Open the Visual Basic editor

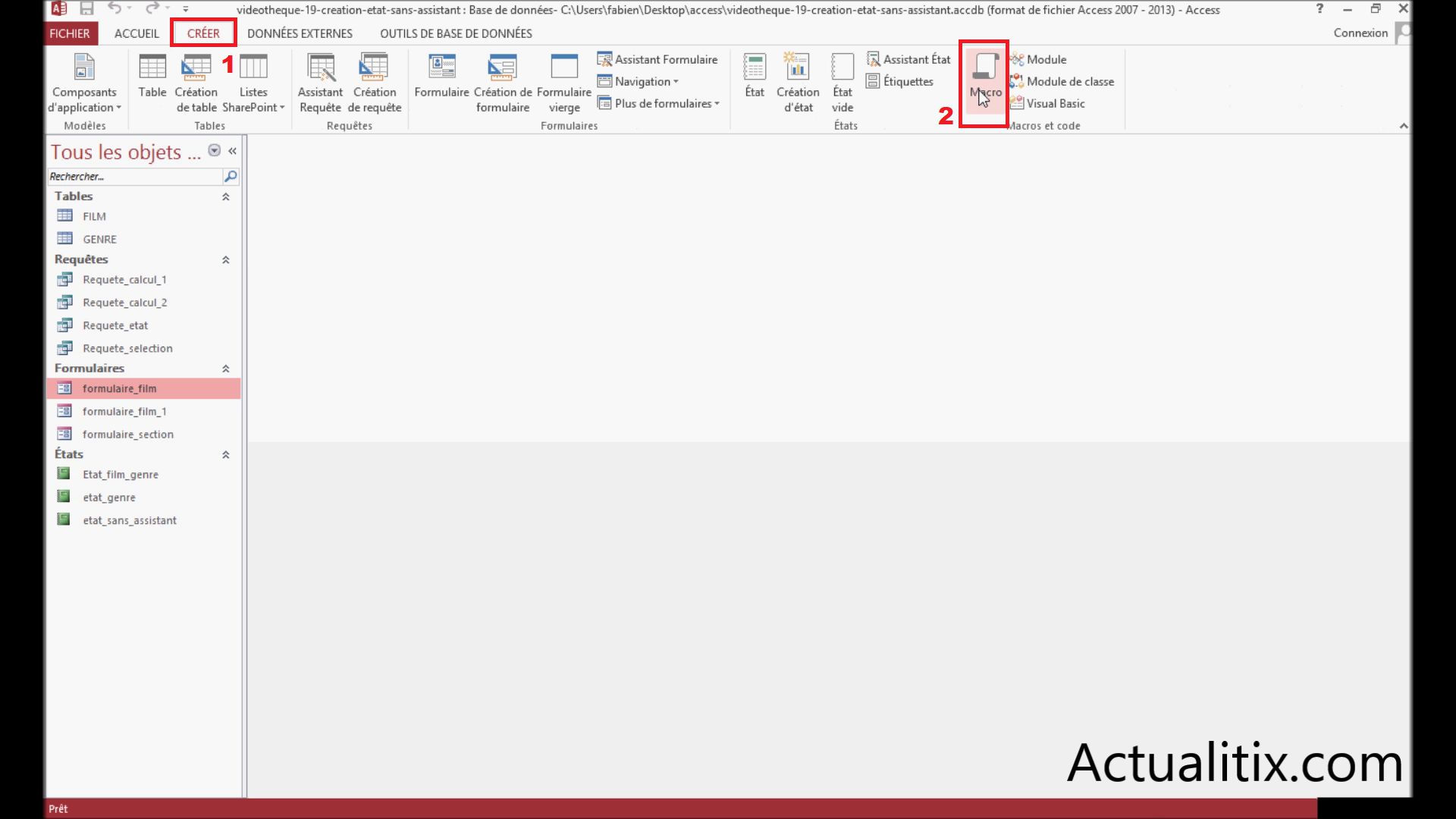1047,103
